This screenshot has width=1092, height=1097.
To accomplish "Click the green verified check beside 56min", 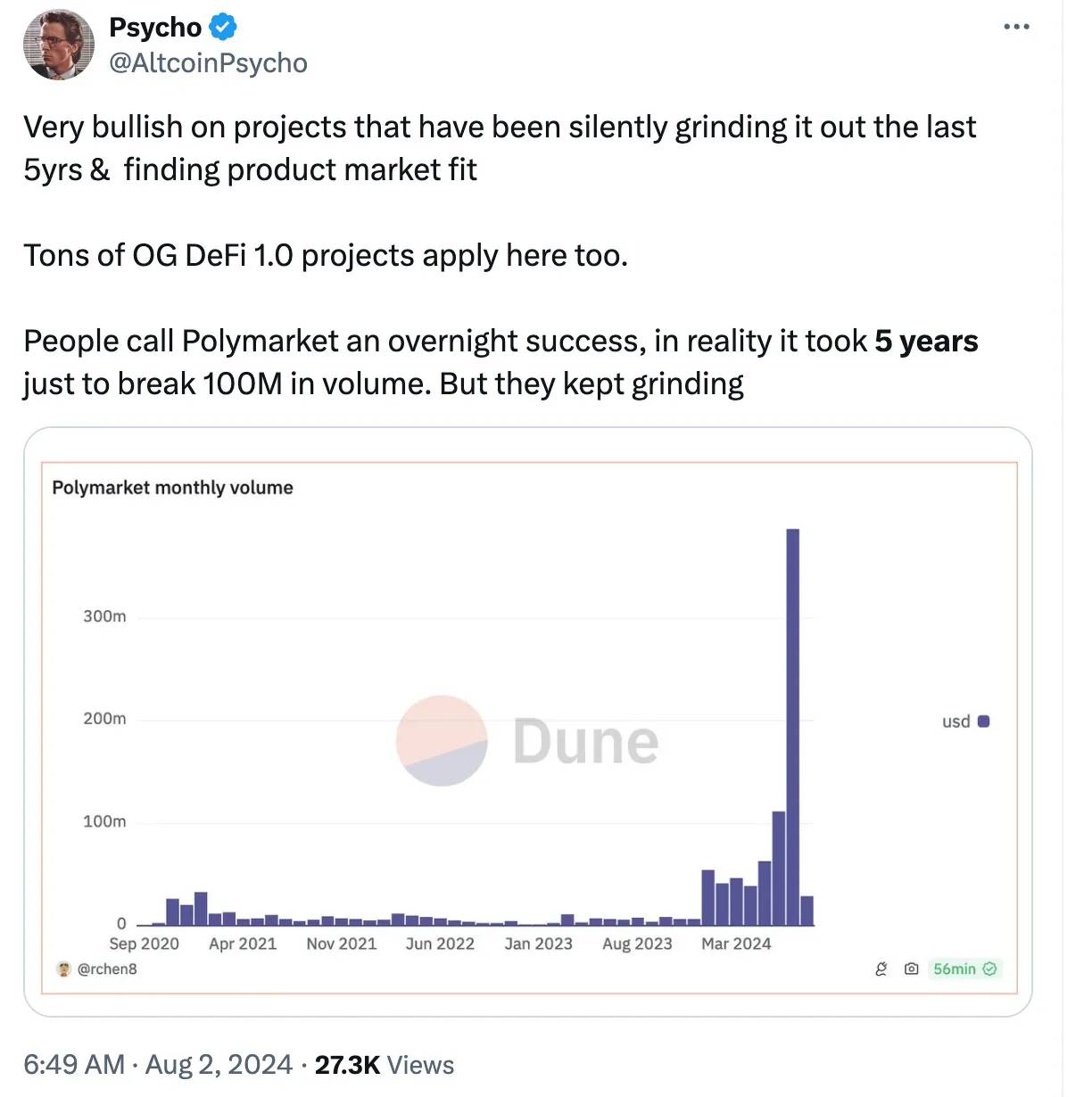I will pyautogui.click(x=989, y=969).
